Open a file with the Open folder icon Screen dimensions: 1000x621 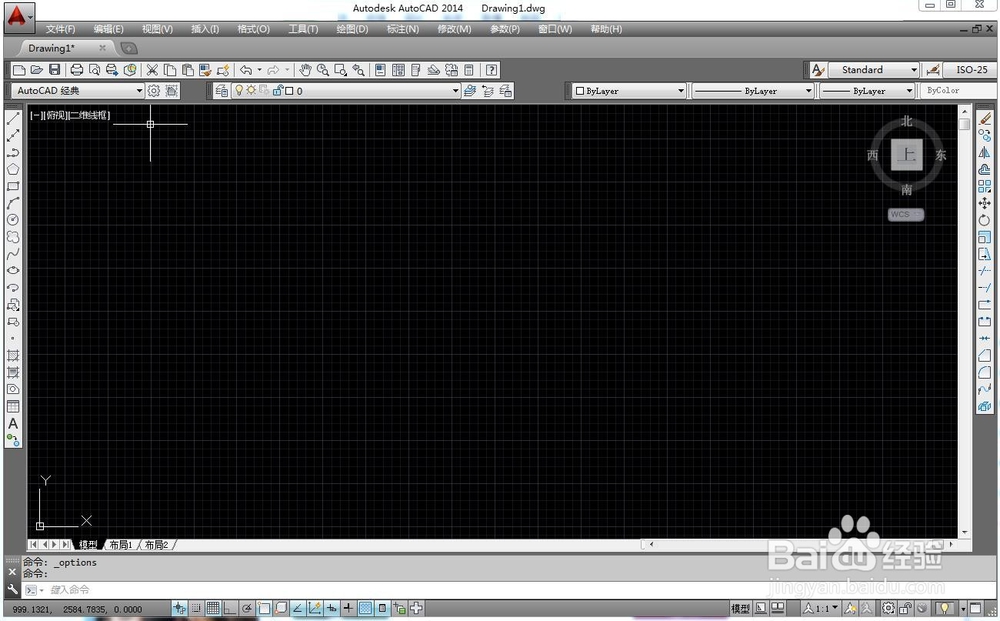click(x=37, y=70)
